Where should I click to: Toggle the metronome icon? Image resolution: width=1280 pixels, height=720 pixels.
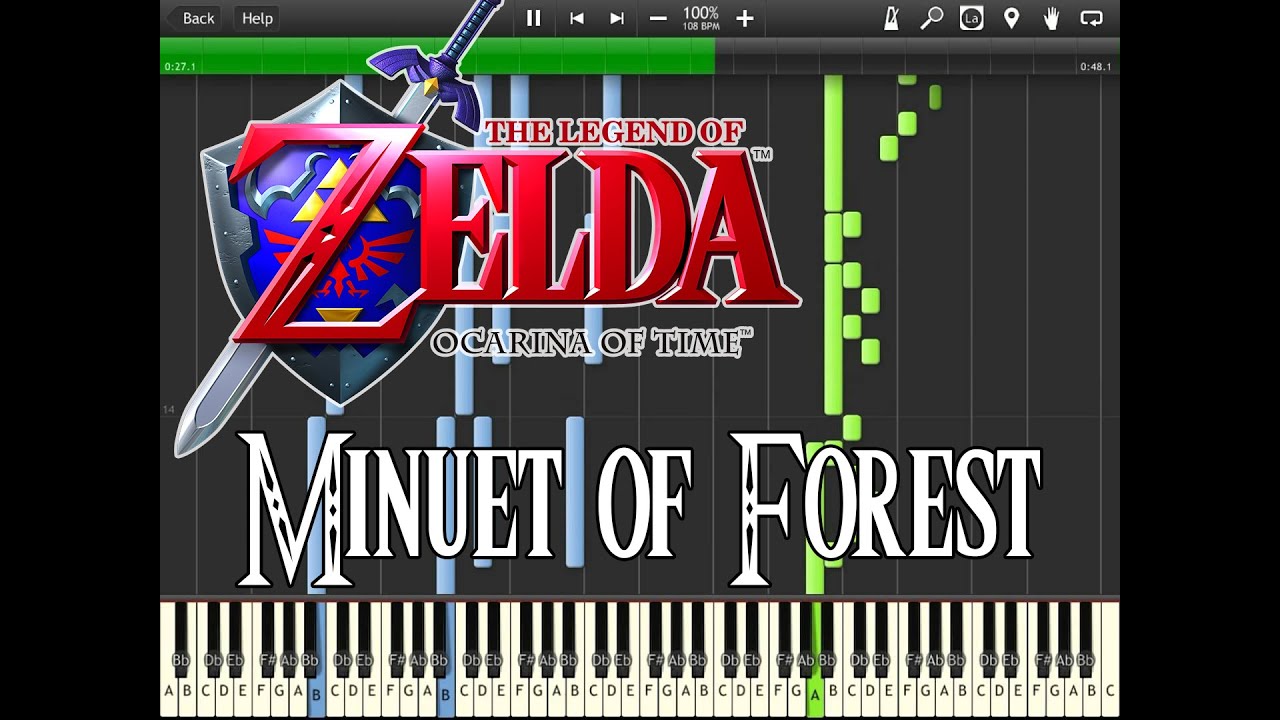[892, 18]
